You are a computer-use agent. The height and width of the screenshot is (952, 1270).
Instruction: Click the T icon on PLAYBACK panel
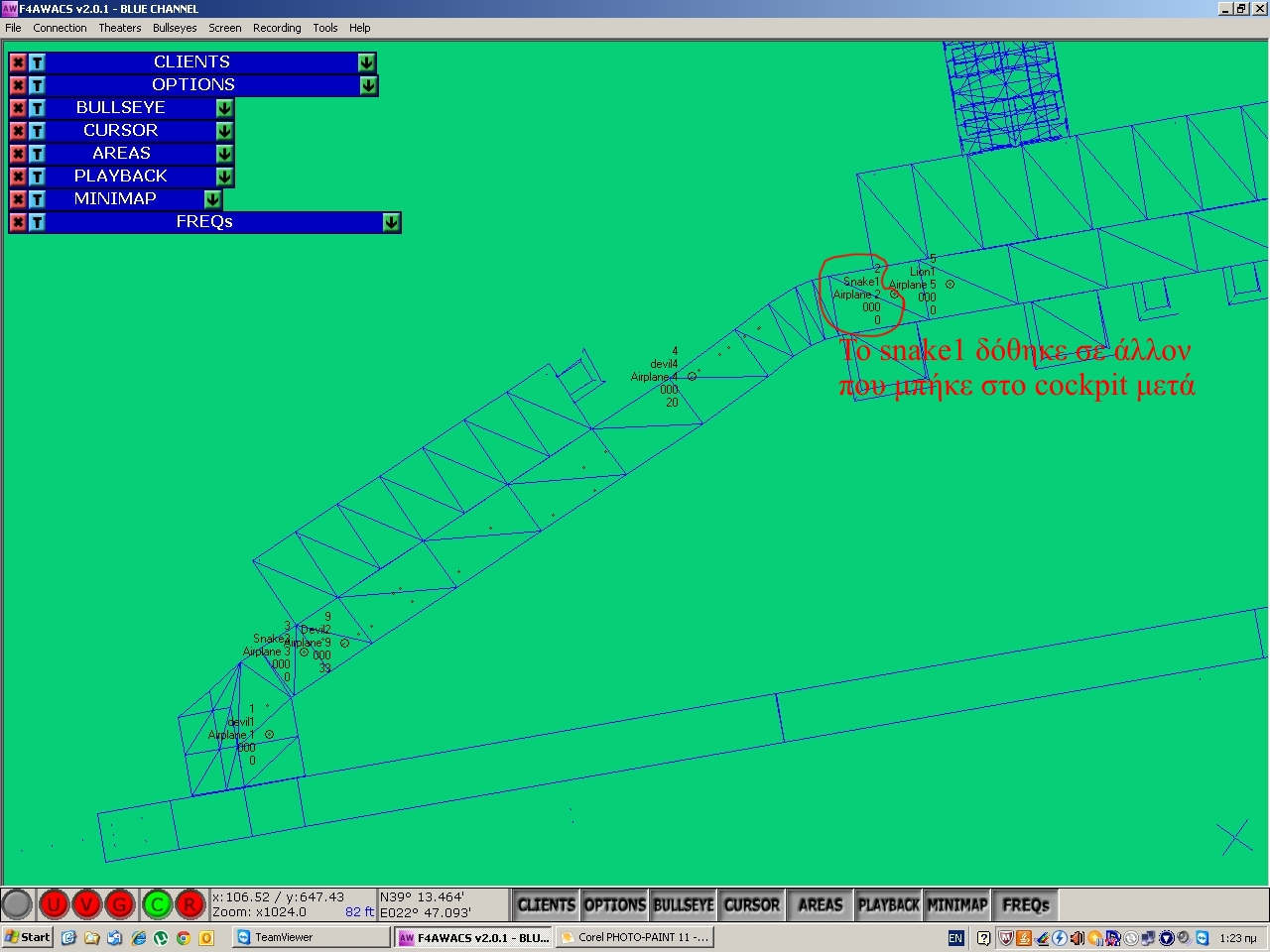point(37,177)
